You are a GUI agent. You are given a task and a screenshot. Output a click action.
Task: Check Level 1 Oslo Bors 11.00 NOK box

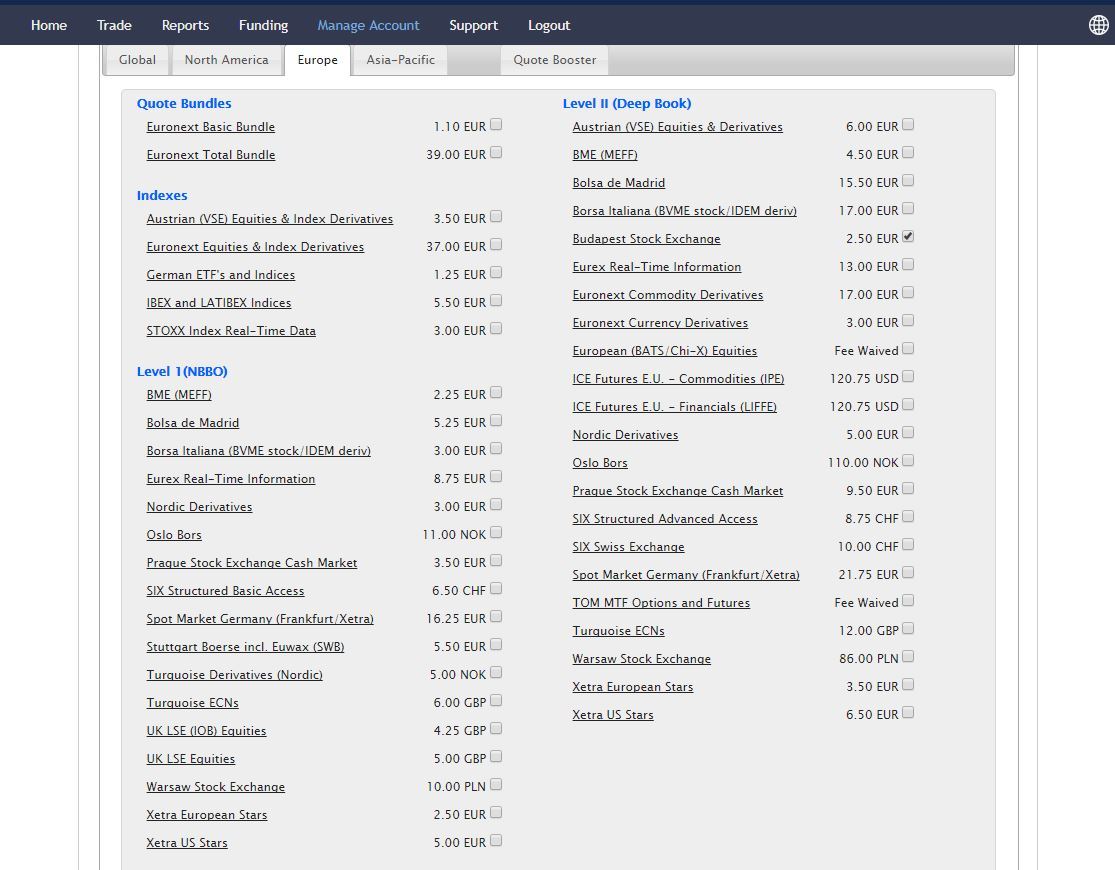pyautogui.click(x=496, y=533)
